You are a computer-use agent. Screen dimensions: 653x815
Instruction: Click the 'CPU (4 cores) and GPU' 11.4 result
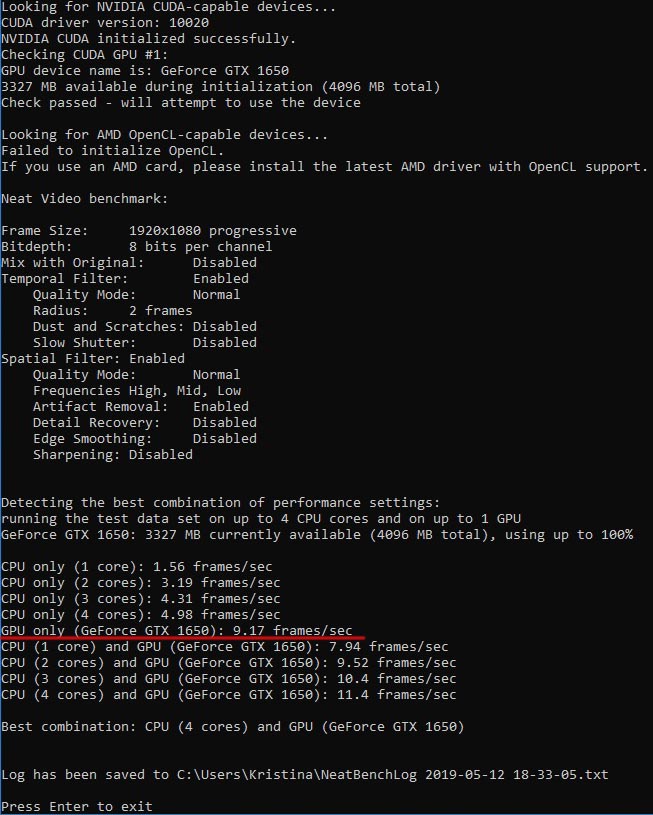tap(229, 694)
